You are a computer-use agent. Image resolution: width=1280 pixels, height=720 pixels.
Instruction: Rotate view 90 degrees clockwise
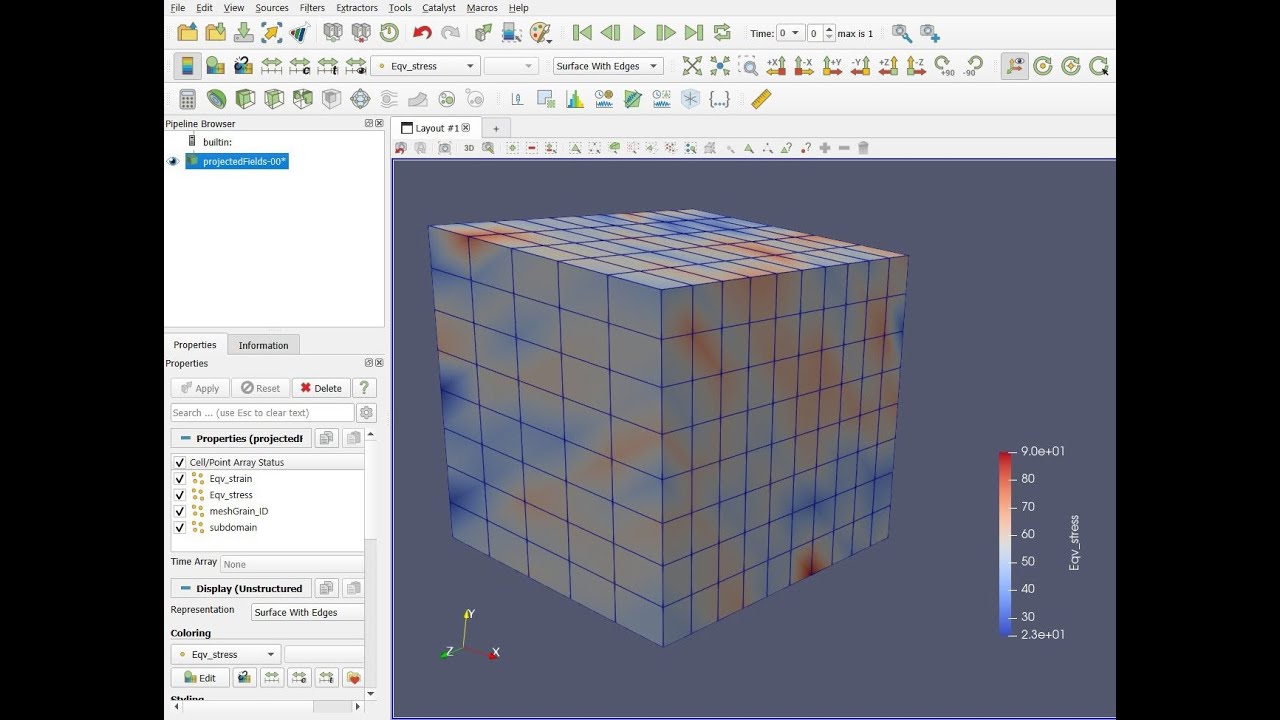944,66
